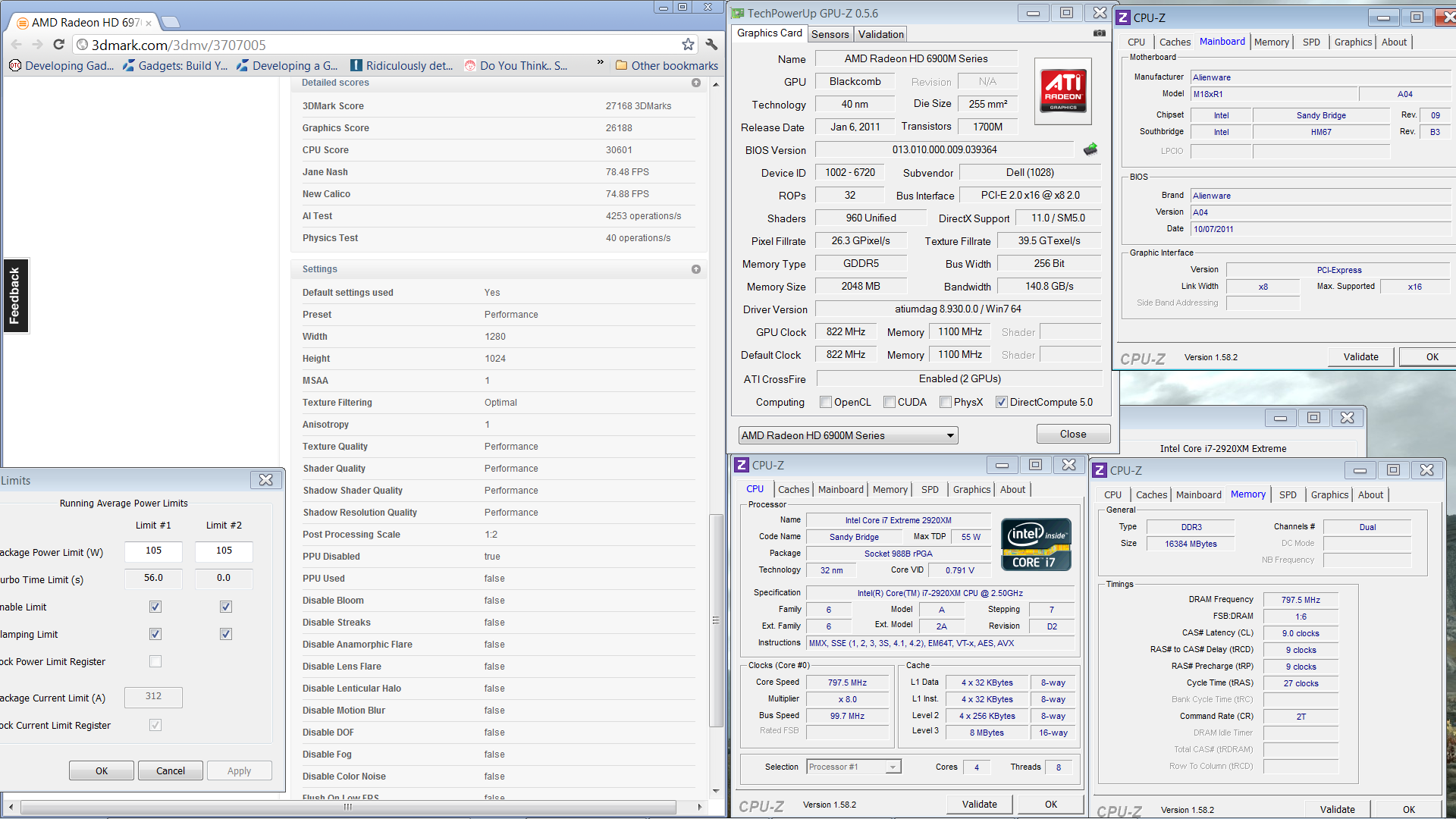Open About tab in CPU-Z Memory window
The height and width of the screenshot is (819, 1456).
[1370, 495]
